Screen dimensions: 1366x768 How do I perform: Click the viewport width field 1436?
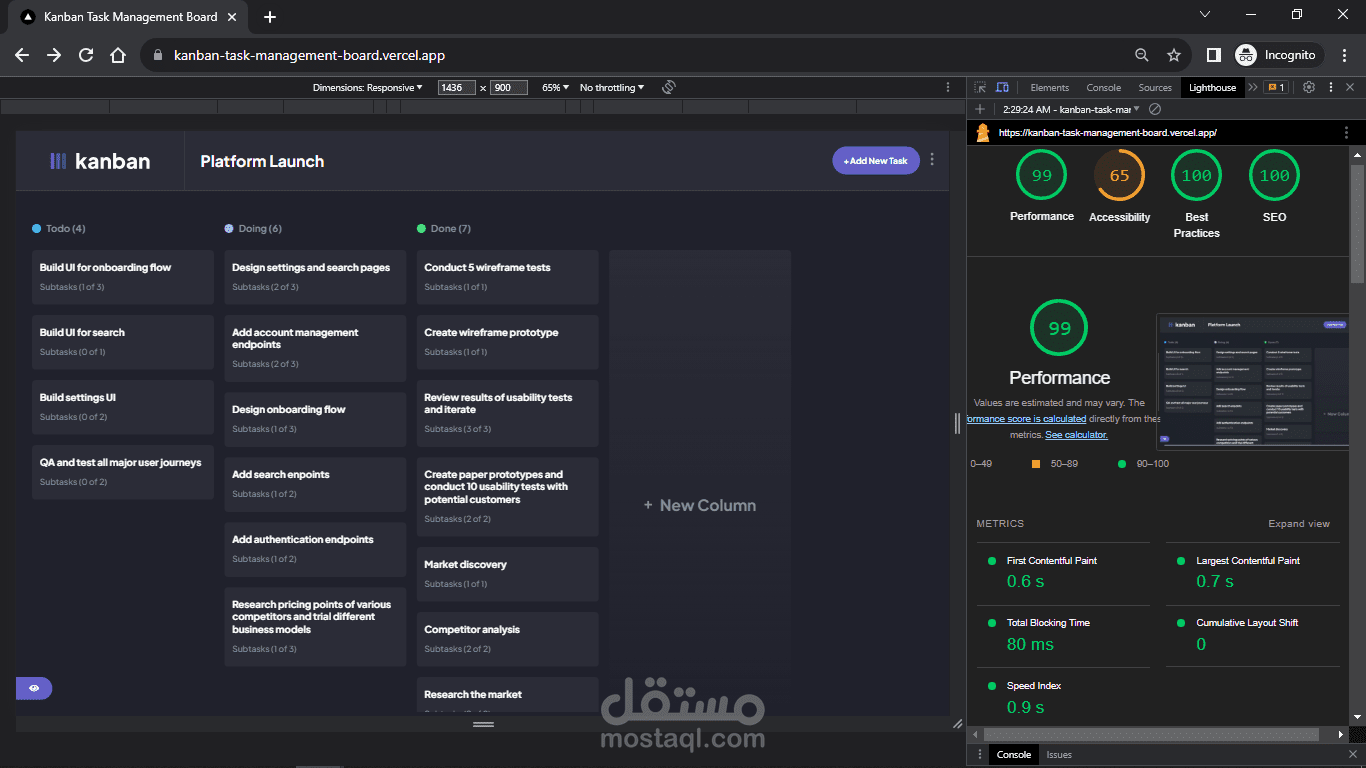[x=457, y=88]
